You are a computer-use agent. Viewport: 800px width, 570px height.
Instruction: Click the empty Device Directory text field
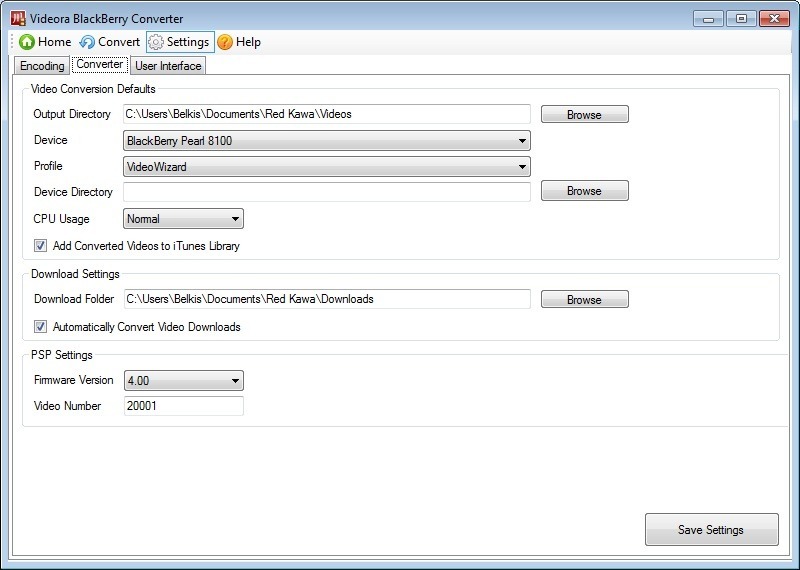[326, 192]
